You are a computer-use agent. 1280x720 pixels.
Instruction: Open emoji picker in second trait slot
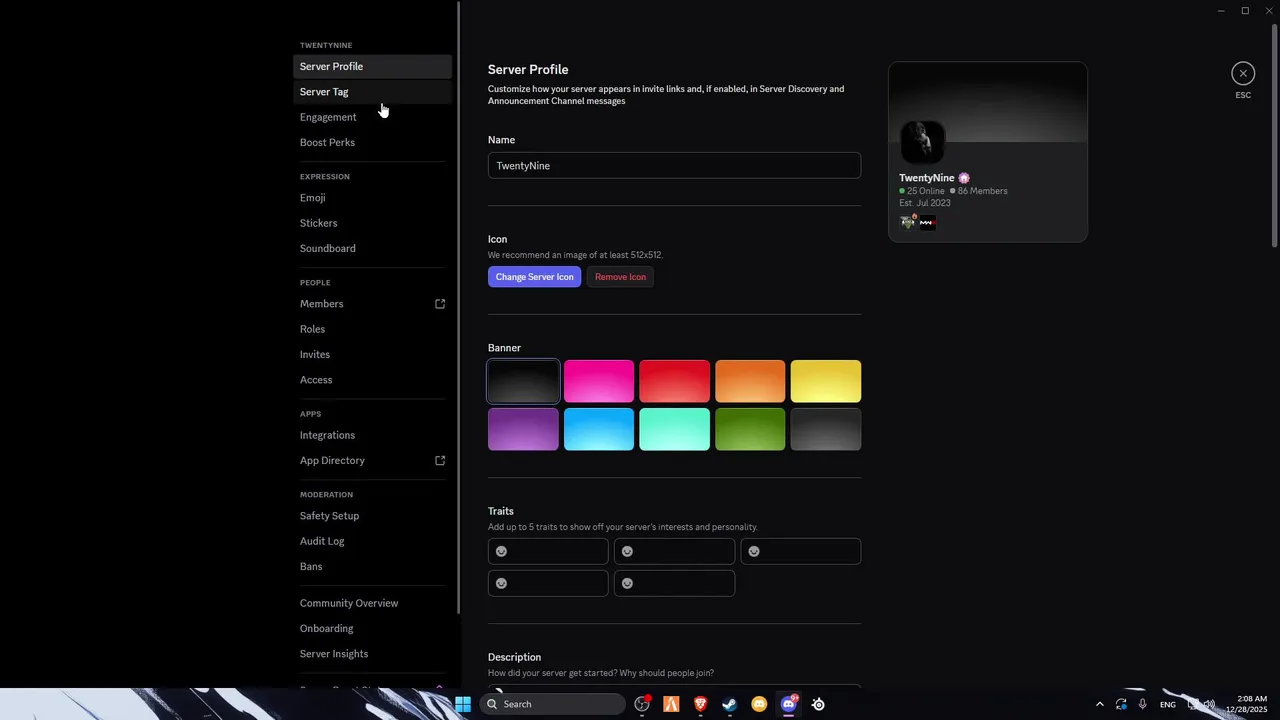click(628, 551)
